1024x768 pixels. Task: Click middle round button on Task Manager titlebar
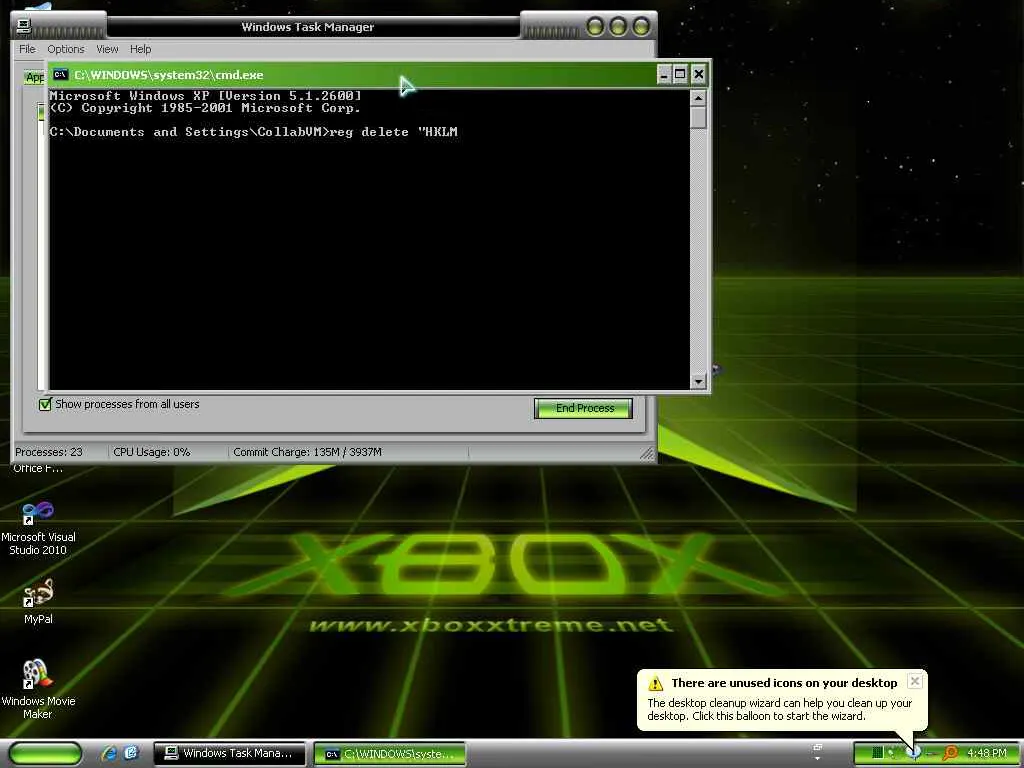pos(618,27)
